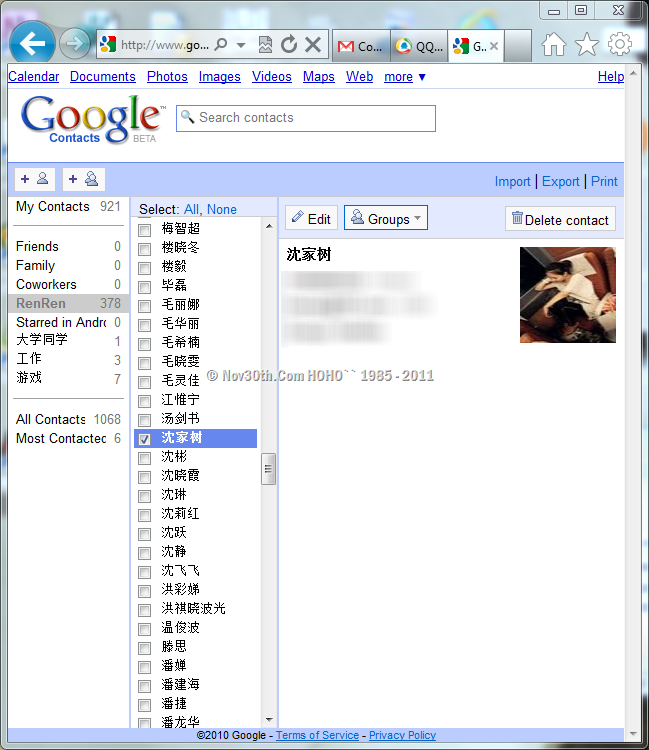Viewport: 649px width, 750px height.
Task: Select the My Contacts group
Action: click(x=68, y=207)
